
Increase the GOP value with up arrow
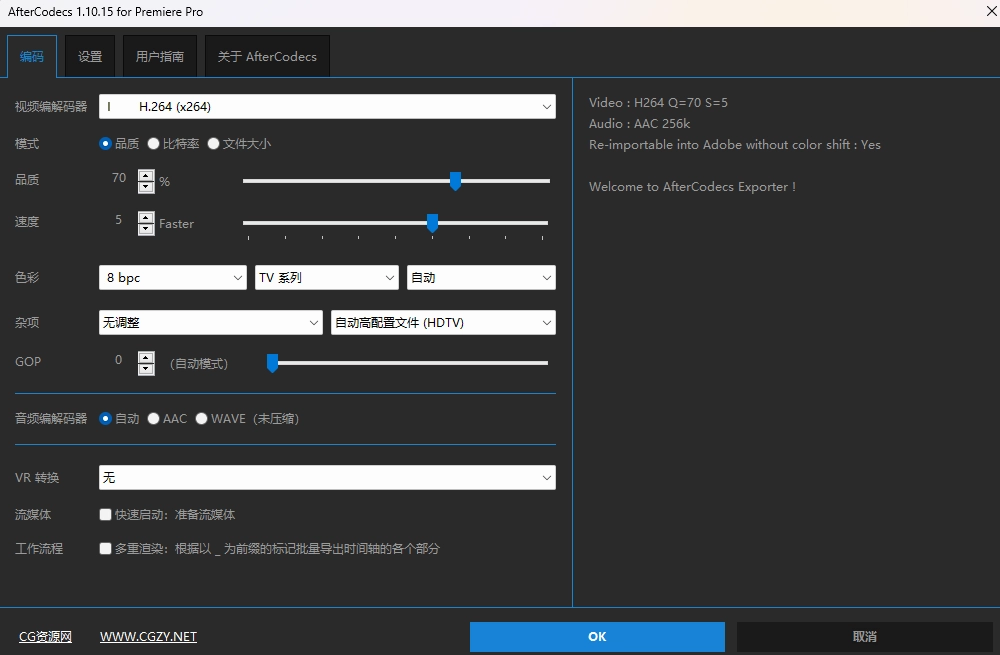[x=146, y=356]
